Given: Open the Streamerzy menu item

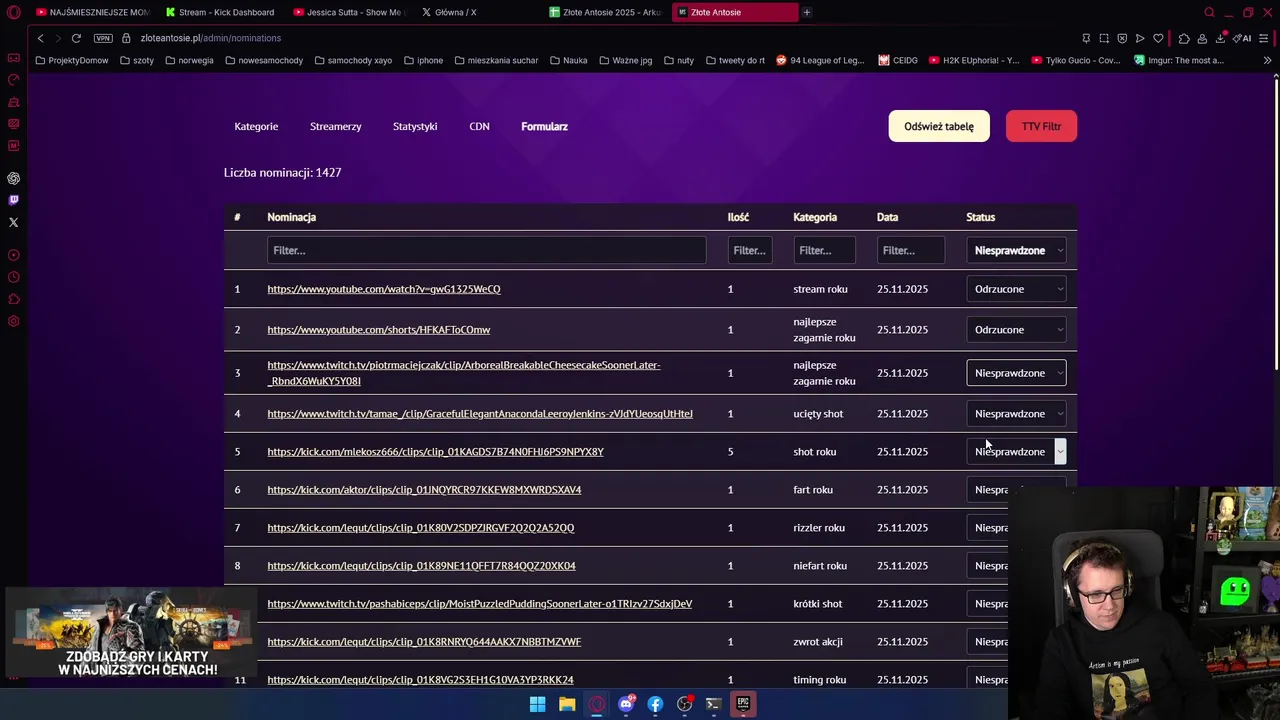Looking at the screenshot, I should point(336,127).
